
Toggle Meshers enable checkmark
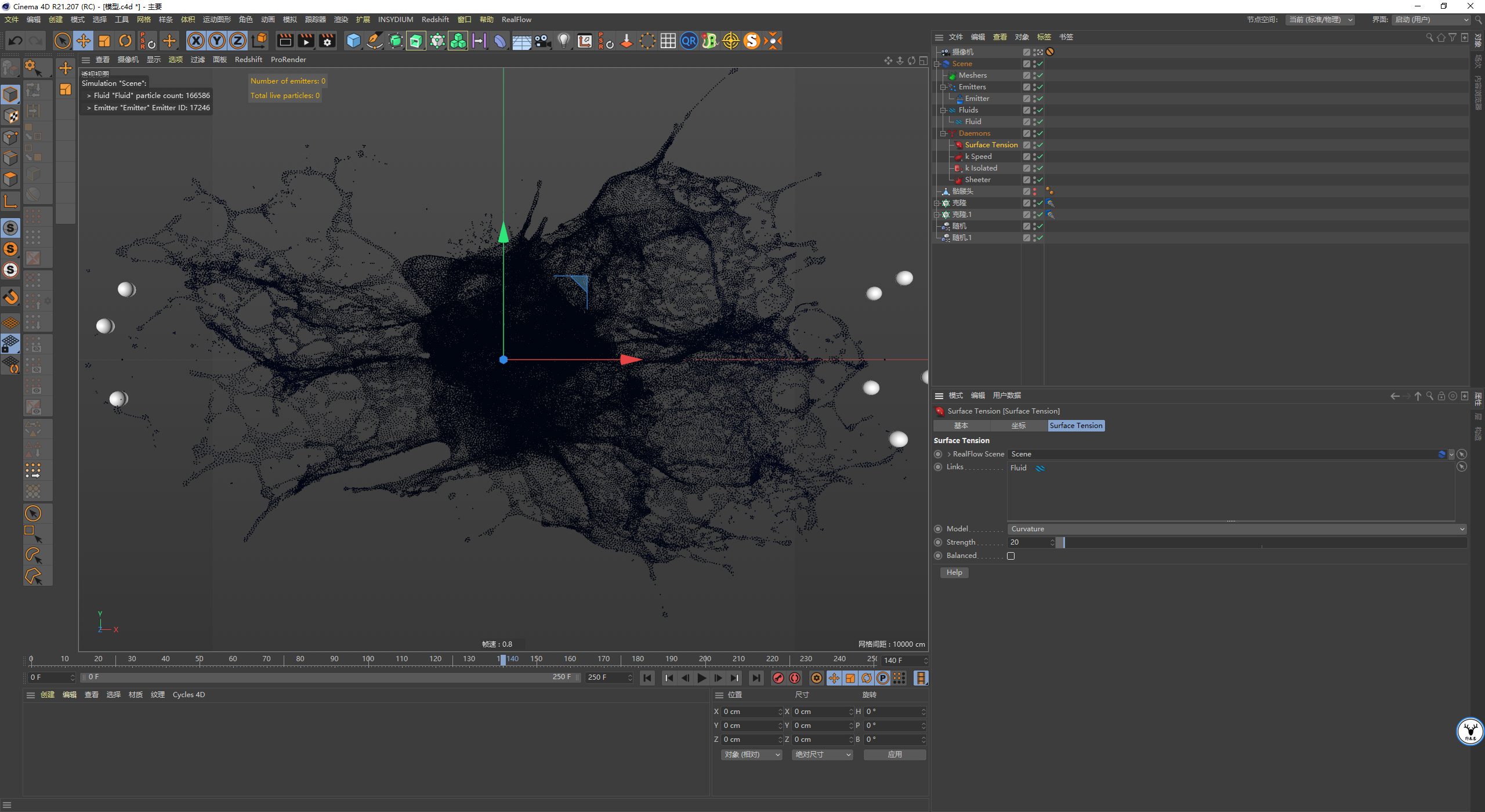click(1040, 75)
